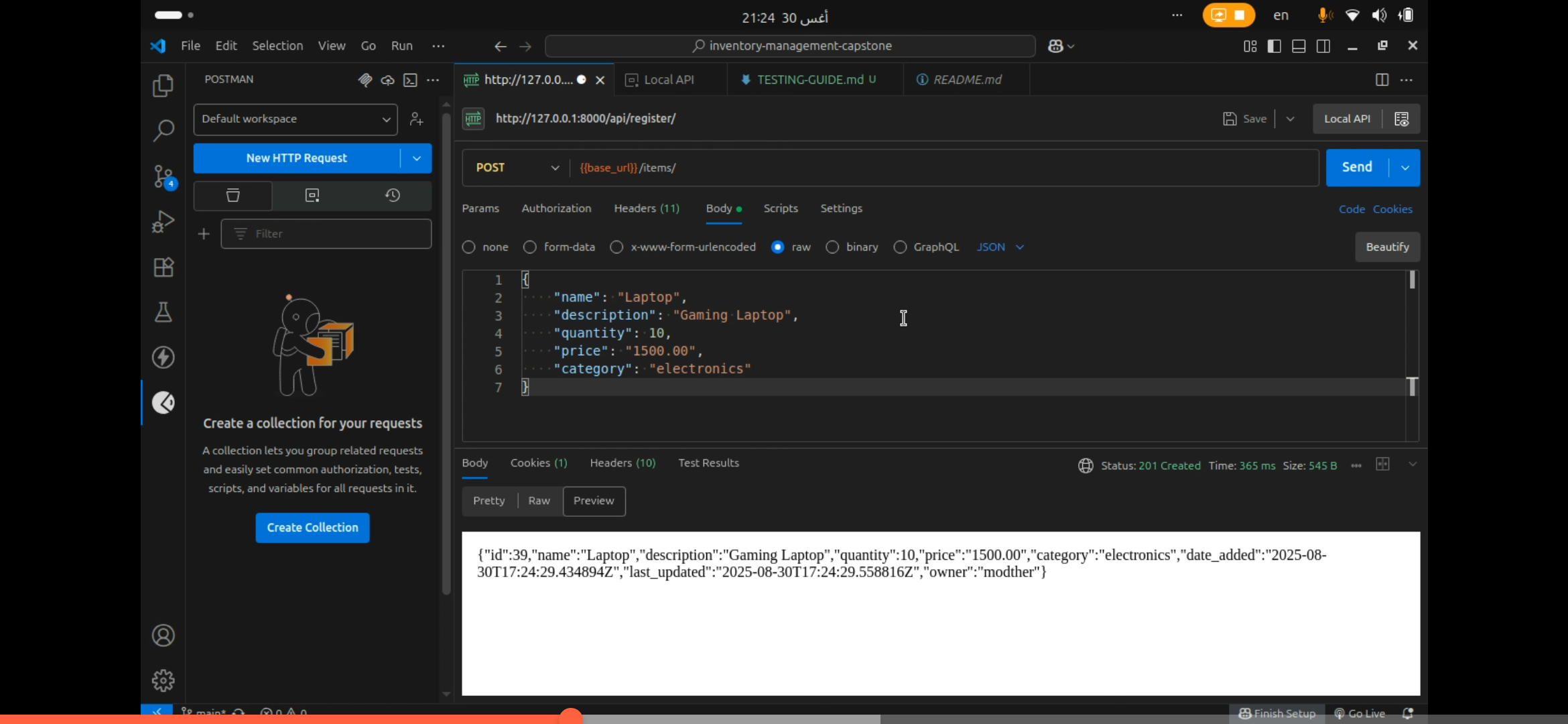
Task: Click the trash icon in the Postman panel
Action: coord(232,196)
